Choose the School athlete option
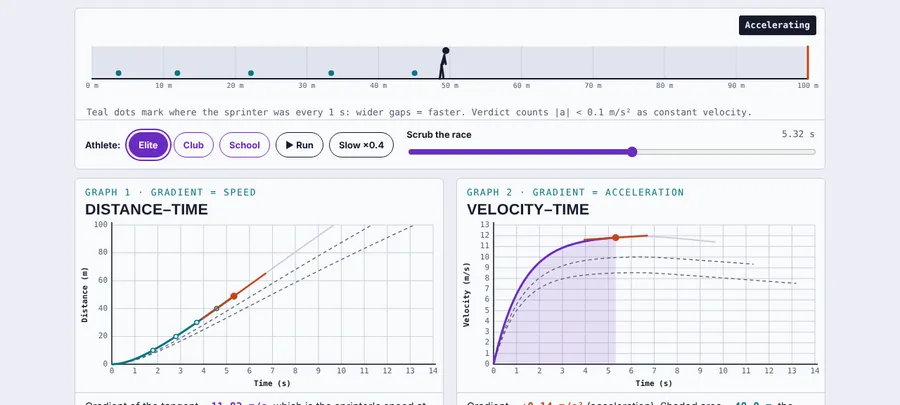 pos(245,145)
